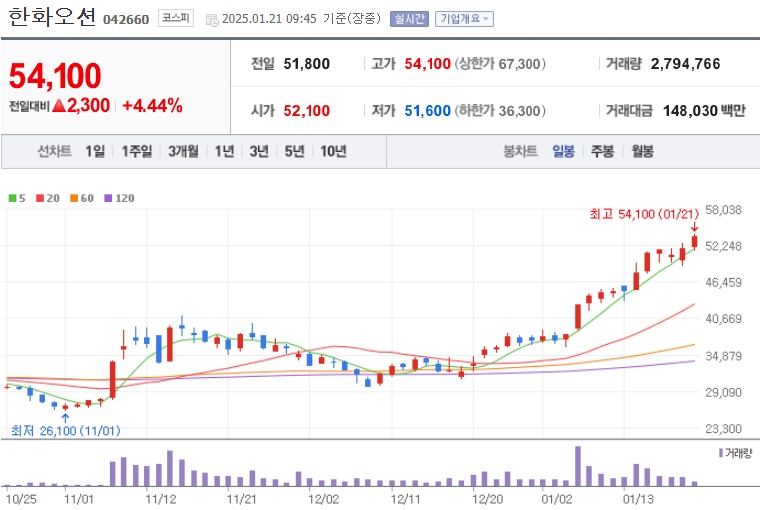Click the purple 거래량 volume legend marker
Screen dimensions: 760x510
721,453
